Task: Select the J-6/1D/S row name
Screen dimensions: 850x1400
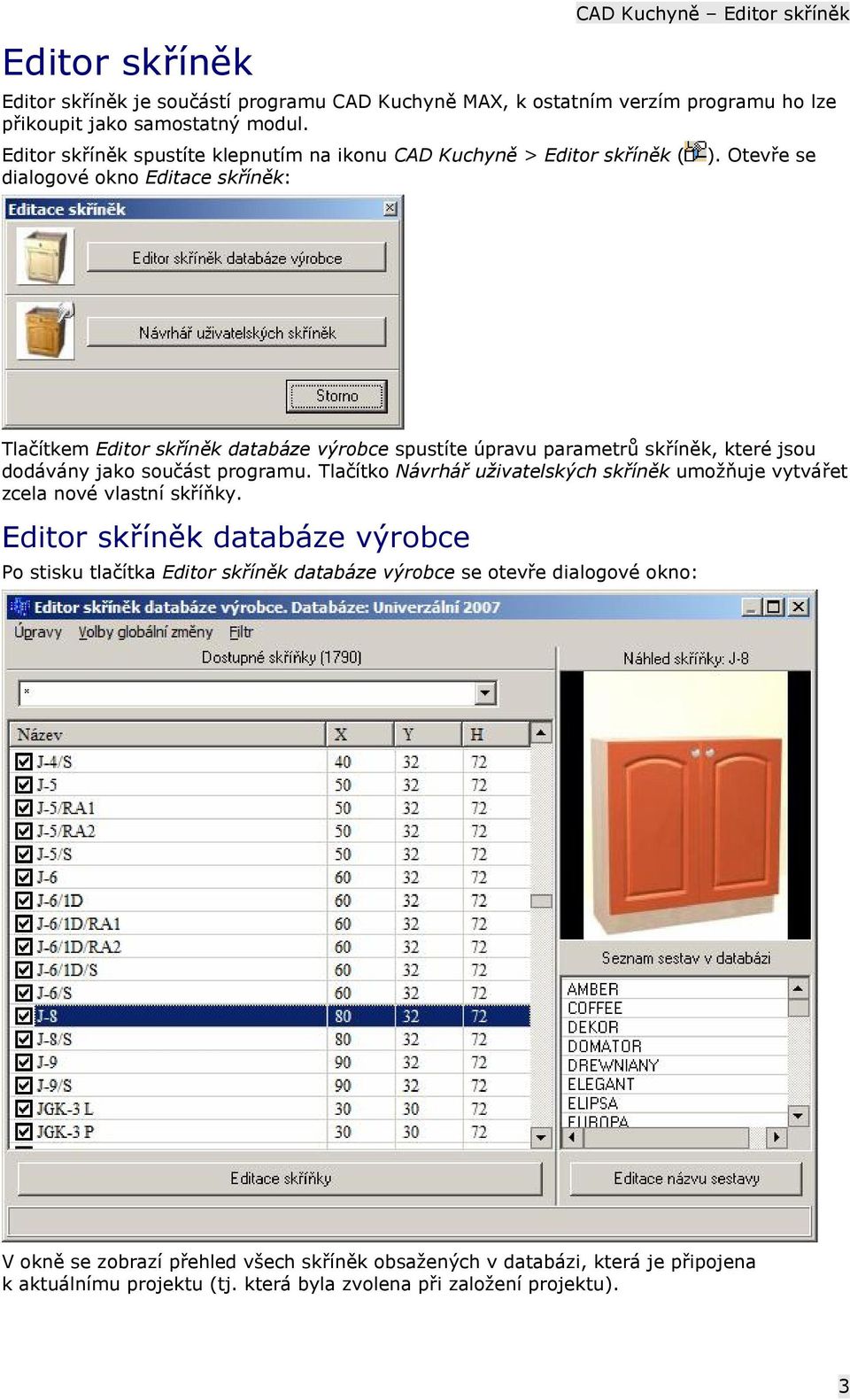Action: [67, 970]
